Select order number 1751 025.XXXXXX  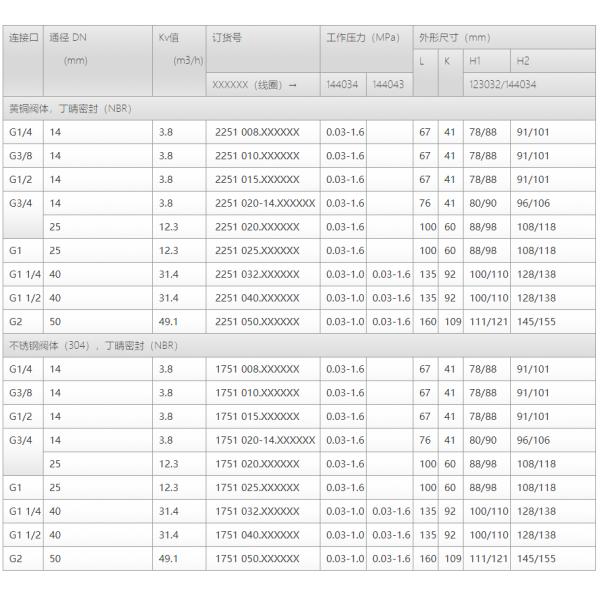click(257, 487)
